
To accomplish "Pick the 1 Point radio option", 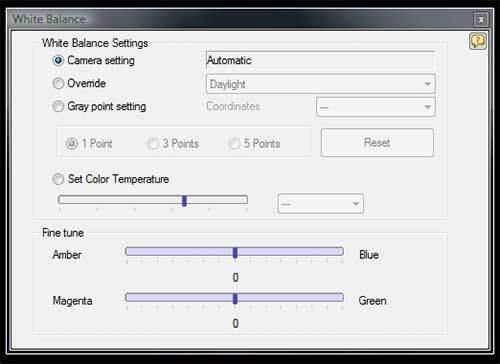I will [72, 144].
